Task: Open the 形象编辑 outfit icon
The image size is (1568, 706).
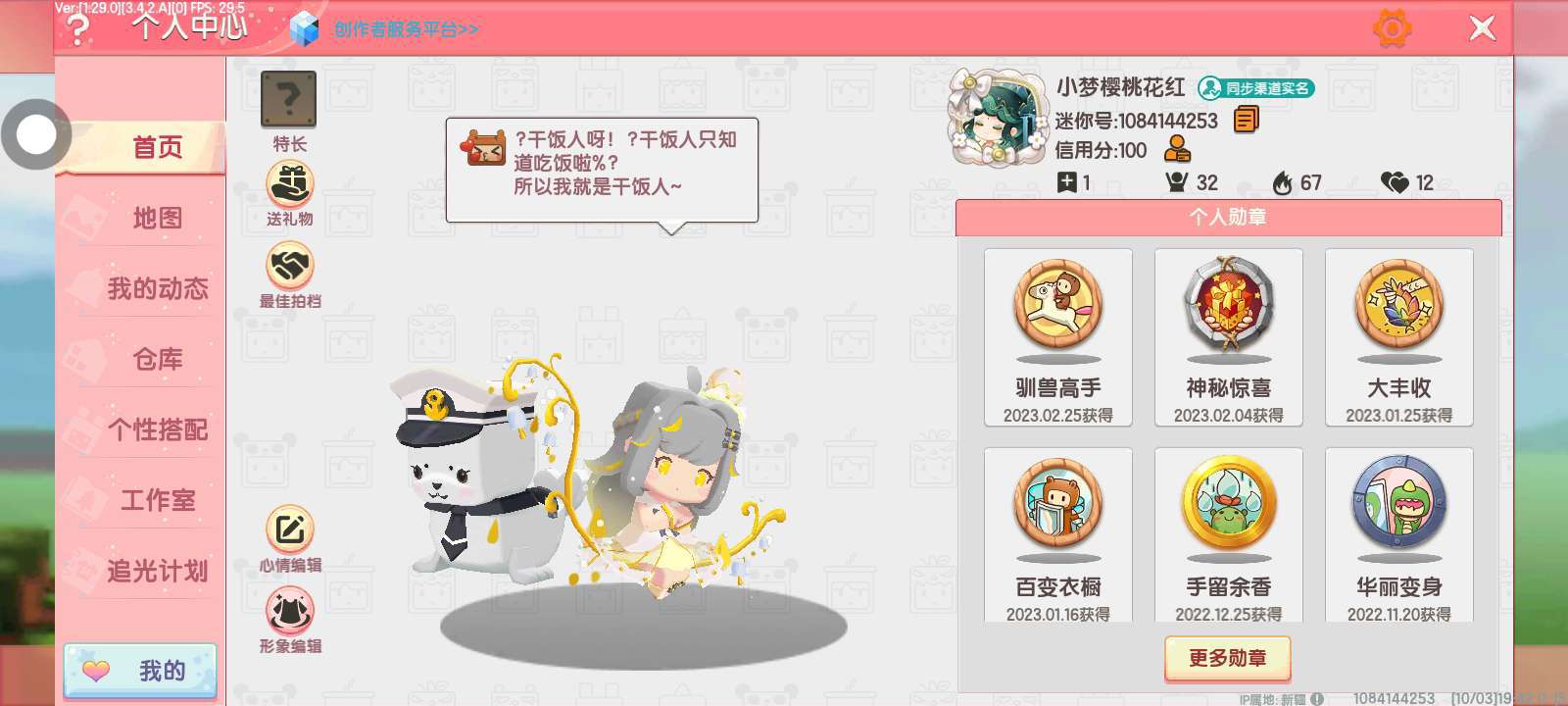Action: point(290,611)
